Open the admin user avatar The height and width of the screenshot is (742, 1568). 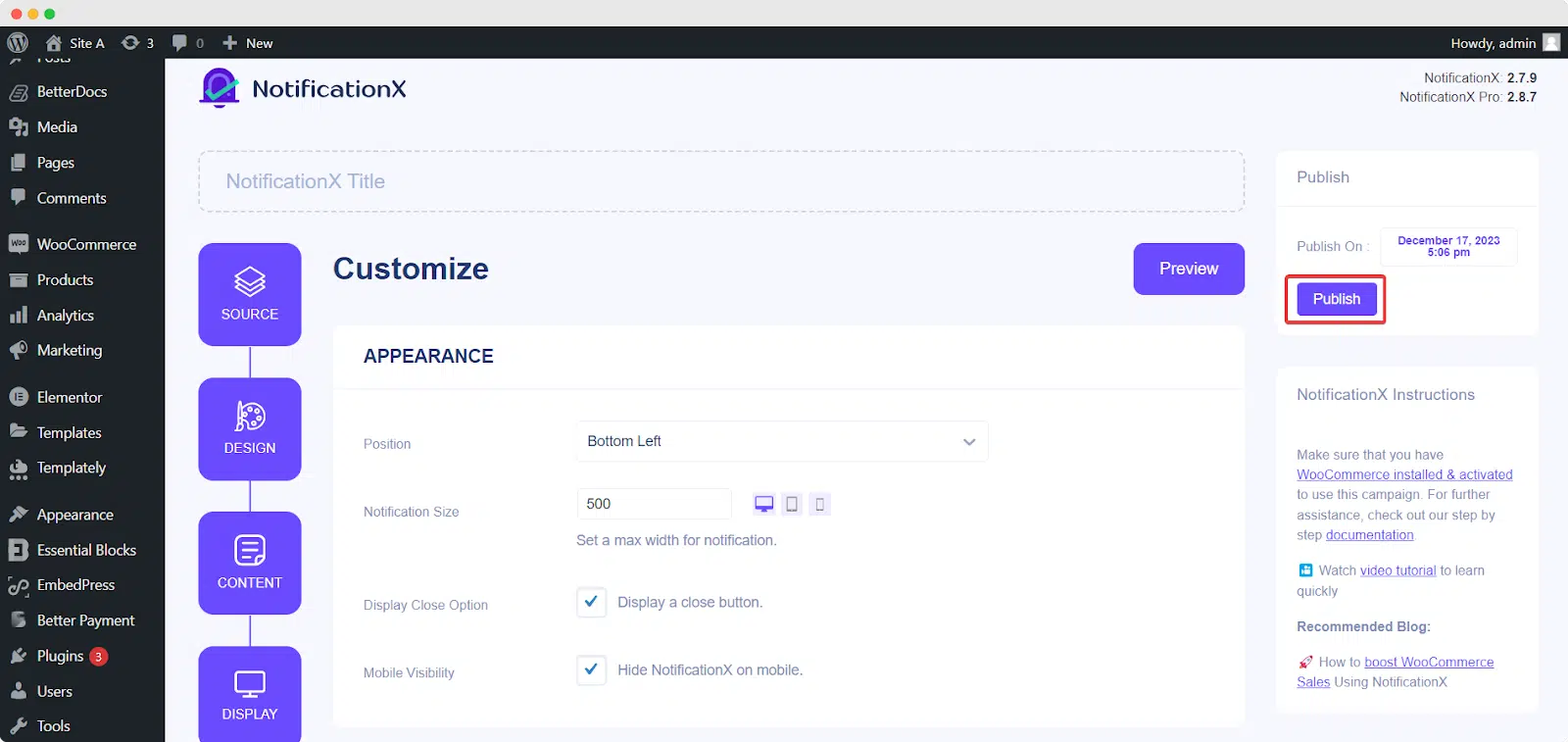pos(1551,42)
